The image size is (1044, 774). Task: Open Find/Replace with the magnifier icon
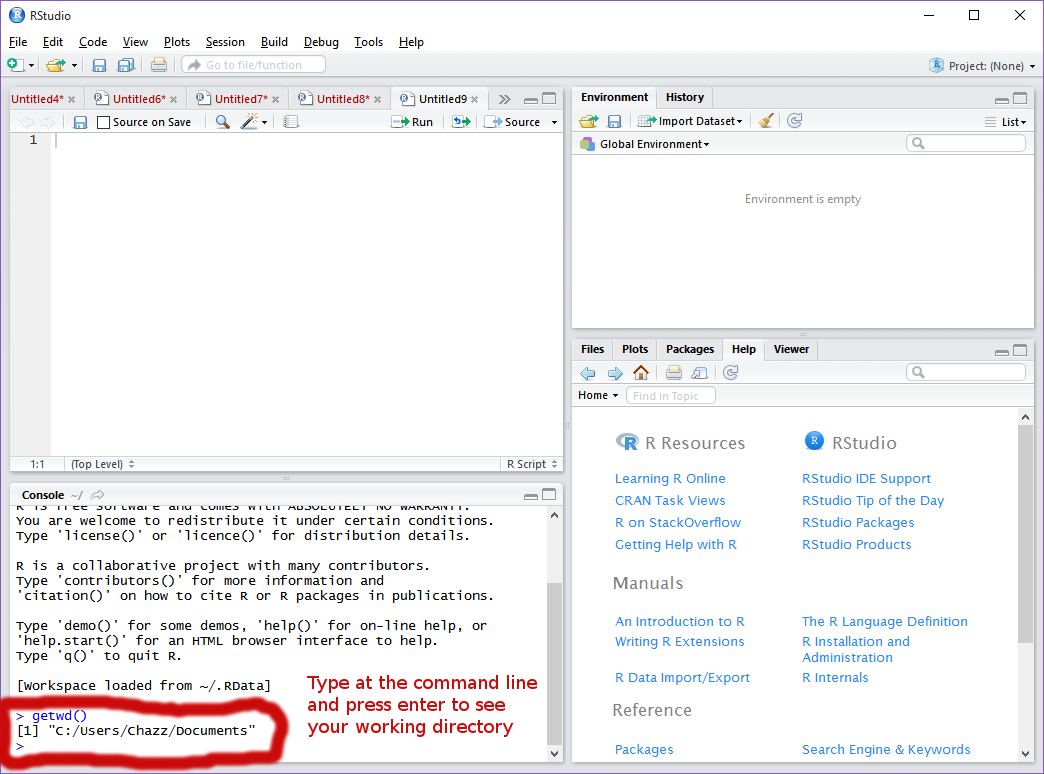[222, 122]
